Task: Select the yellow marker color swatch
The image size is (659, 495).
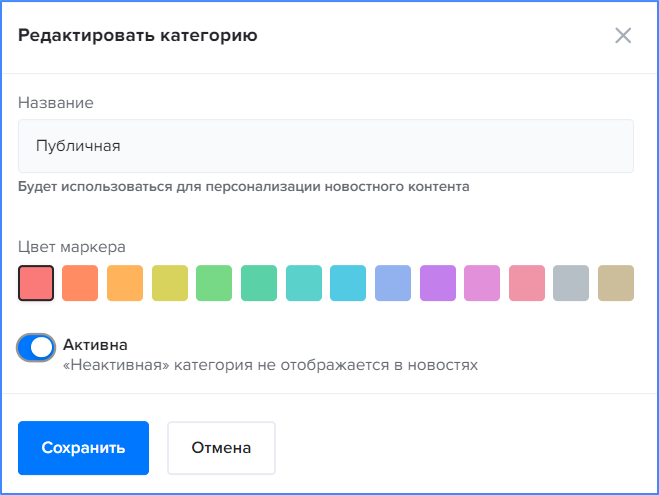Action: click(x=170, y=283)
